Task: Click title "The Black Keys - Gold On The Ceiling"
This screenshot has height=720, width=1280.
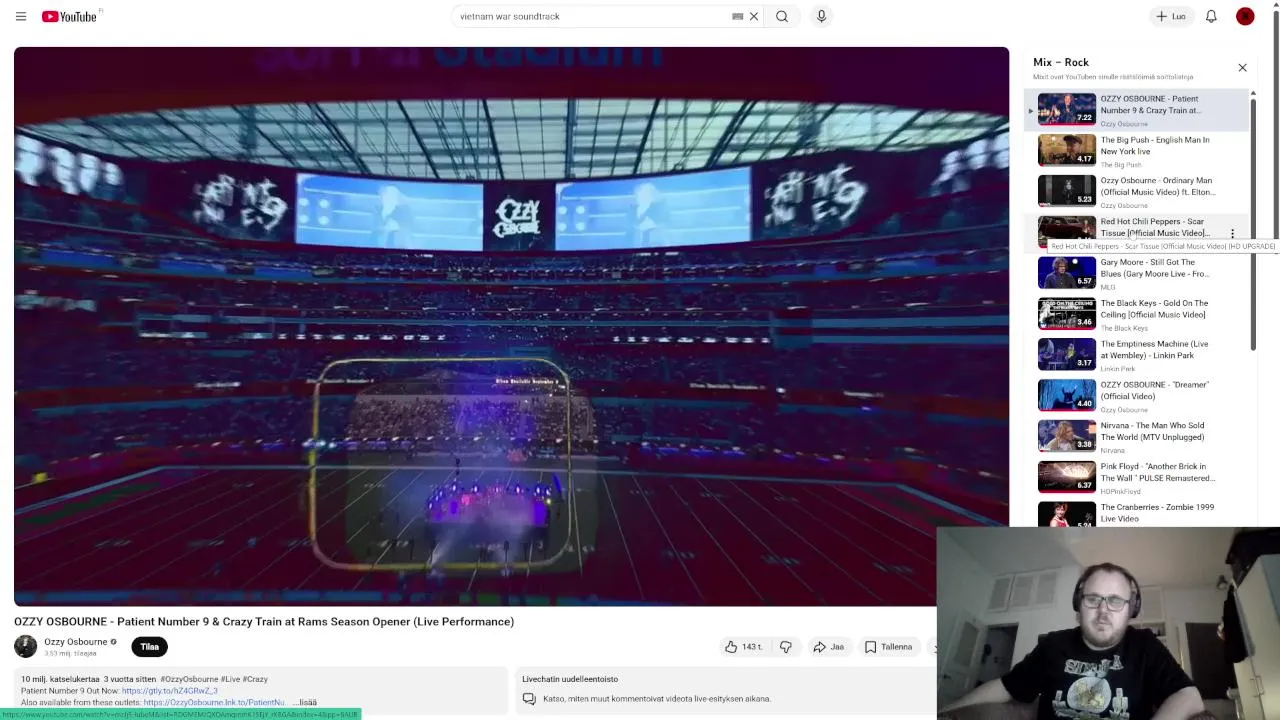Action: pos(1154,309)
